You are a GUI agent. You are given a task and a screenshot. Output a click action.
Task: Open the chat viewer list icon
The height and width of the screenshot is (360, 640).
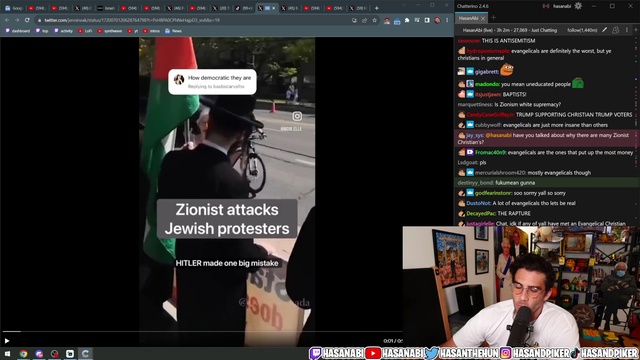[x=616, y=30]
